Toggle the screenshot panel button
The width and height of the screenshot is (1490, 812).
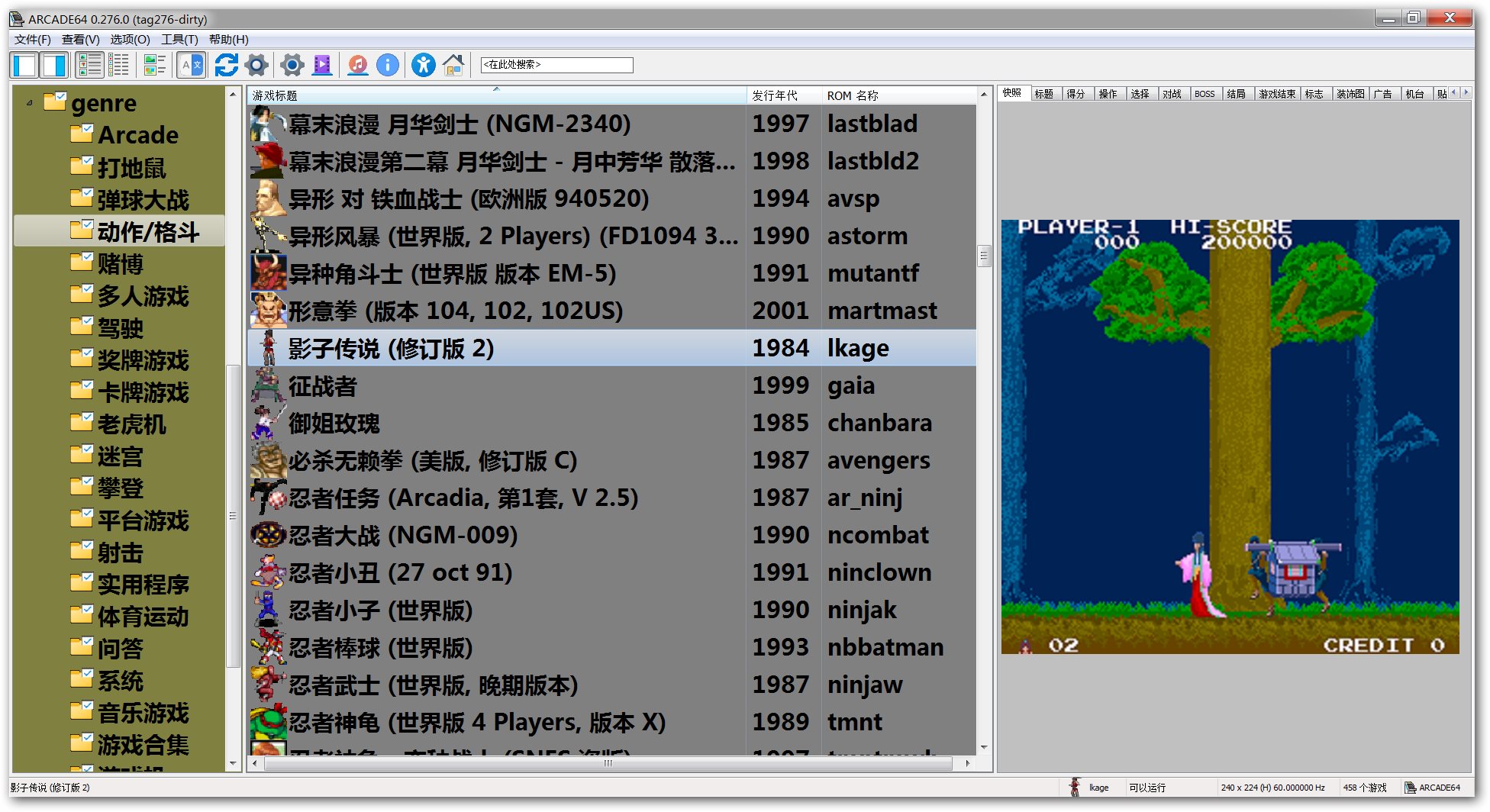click(54, 66)
